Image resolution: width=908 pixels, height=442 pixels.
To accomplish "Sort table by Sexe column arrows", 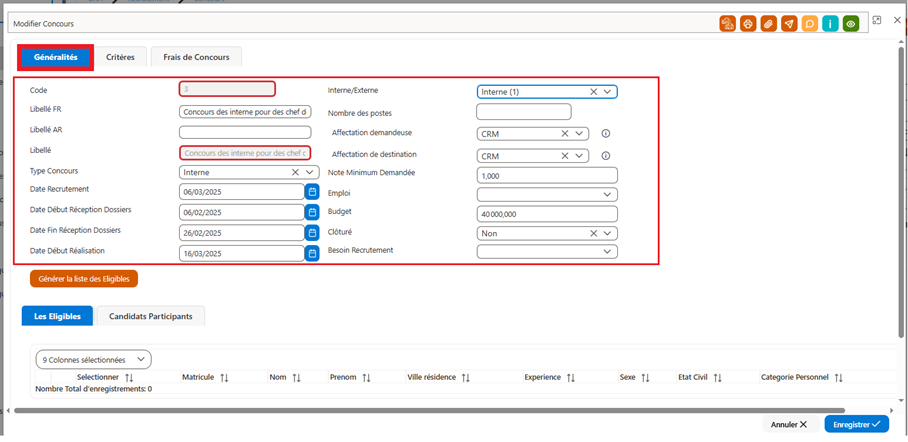I will (646, 378).
